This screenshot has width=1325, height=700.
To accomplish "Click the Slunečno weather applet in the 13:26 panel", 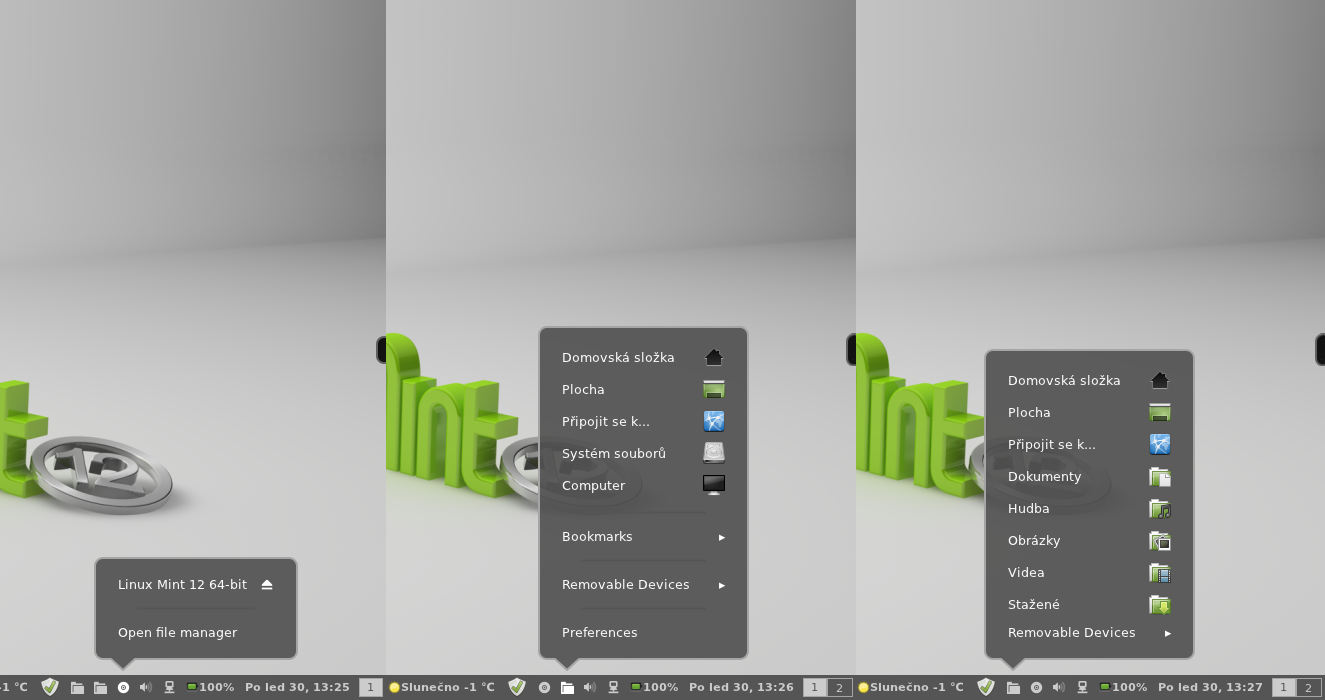I will [x=442, y=687].
